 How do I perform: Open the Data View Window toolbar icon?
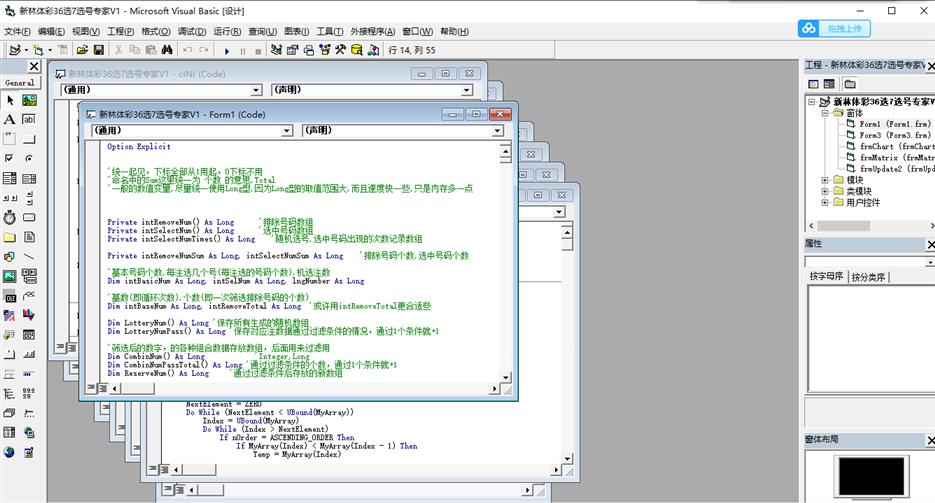(x=357, y=50)
